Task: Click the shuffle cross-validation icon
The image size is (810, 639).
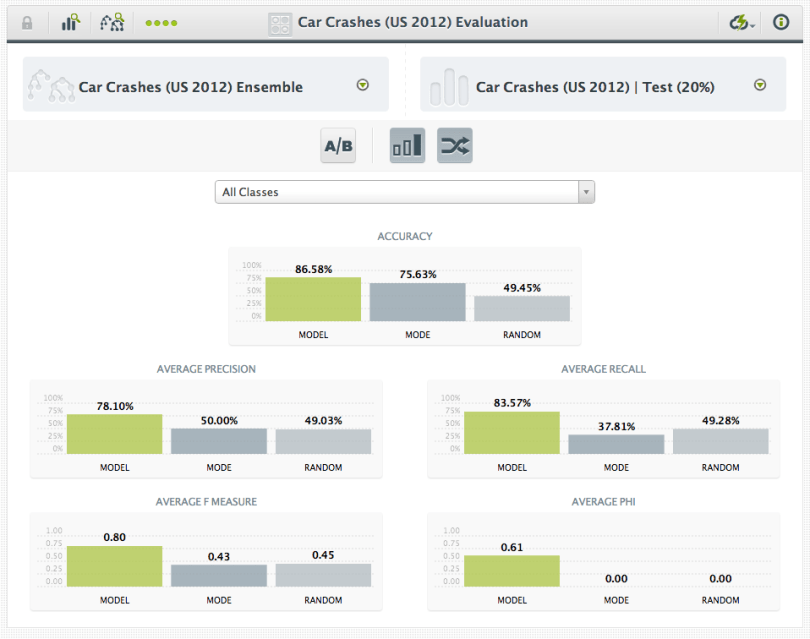Action: [x=455, y=145]
